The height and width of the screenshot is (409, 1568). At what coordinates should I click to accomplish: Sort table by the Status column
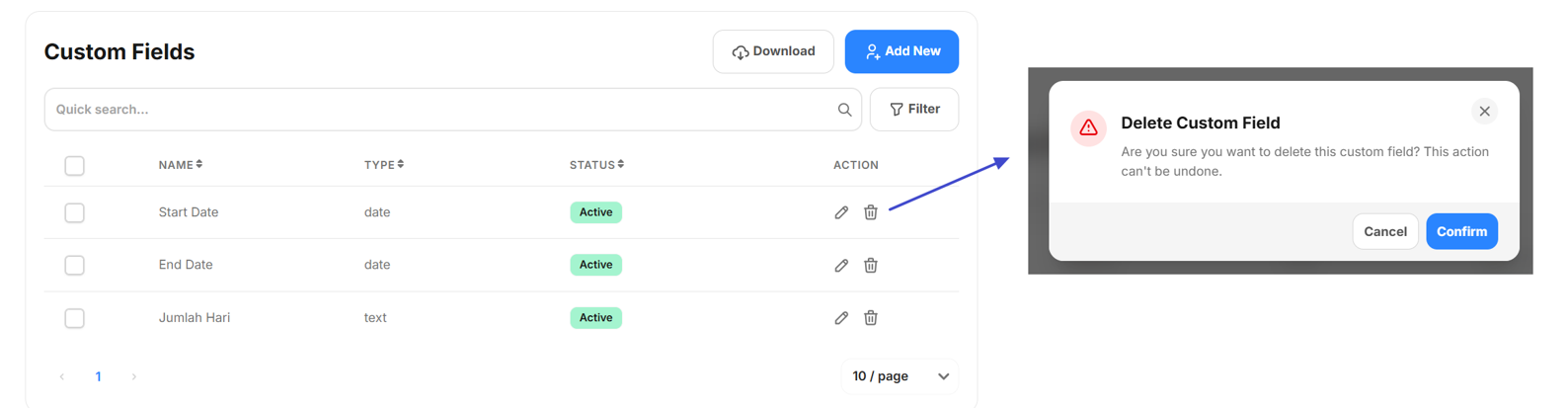tap(596, 165)
